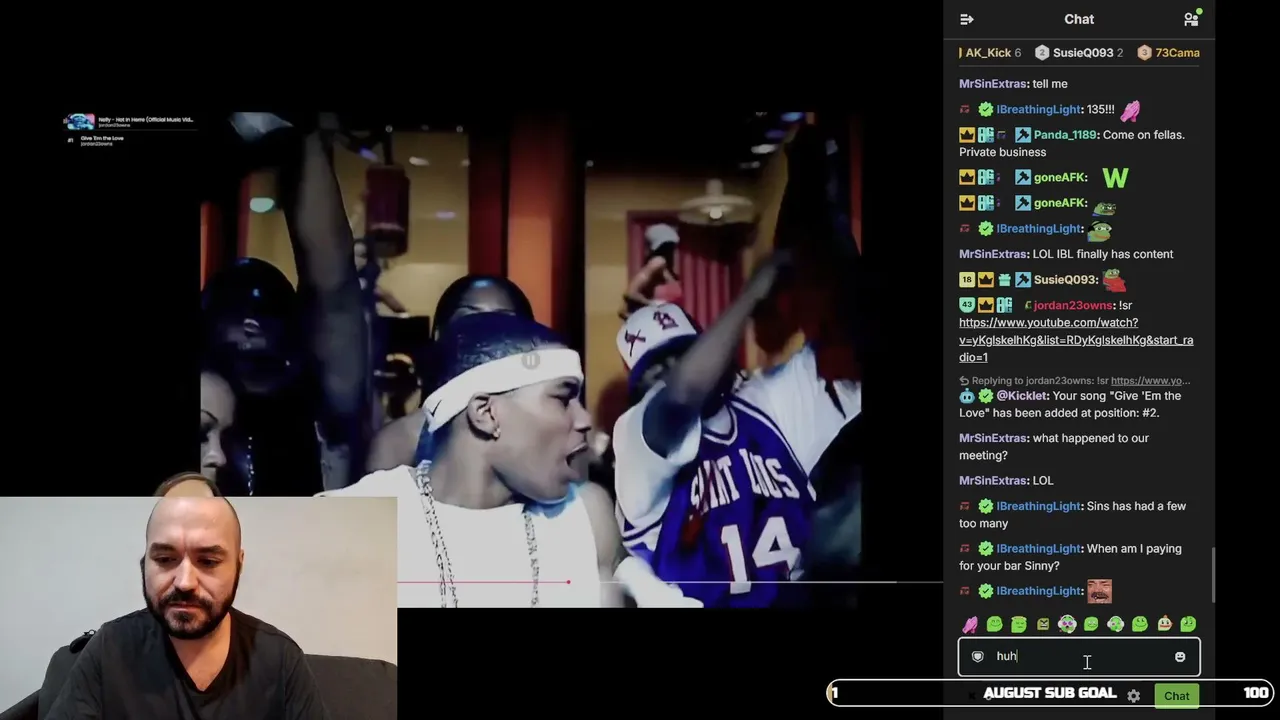Click the rank 3 bronze badge by 73Cama
This screenshot has width=1280, height=720.
(1145, 53)
